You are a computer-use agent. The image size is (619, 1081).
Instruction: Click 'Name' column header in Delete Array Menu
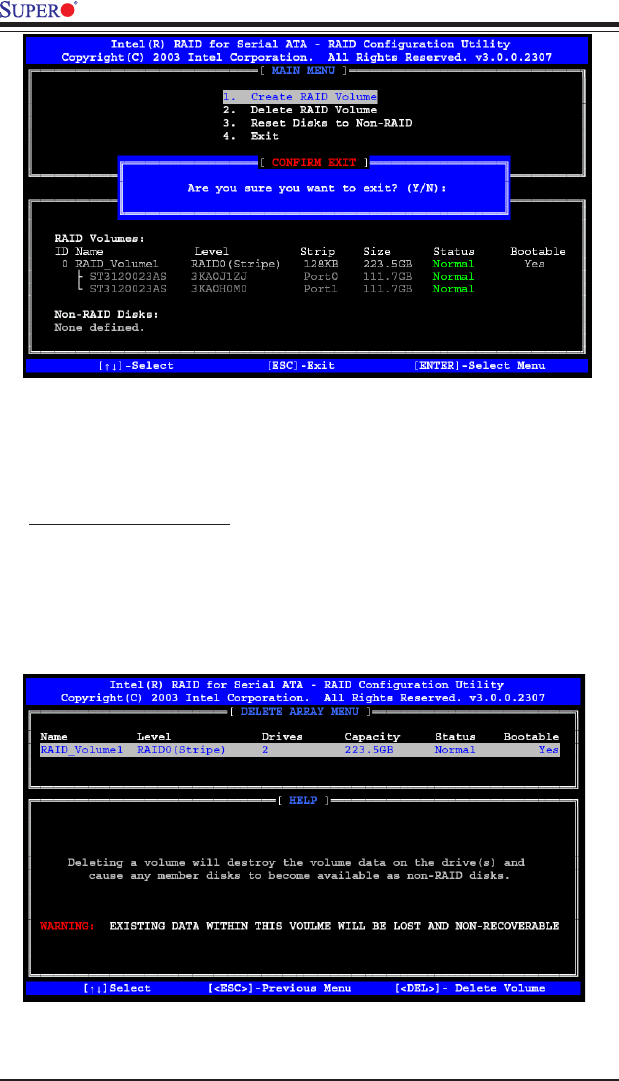click(x=54, y=737)
